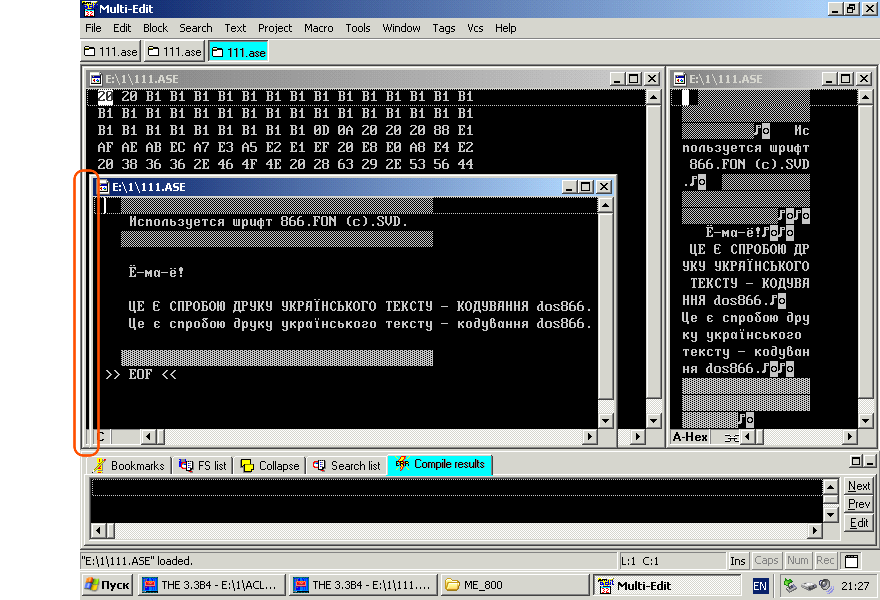The image size is (880, 600).
Task: Click the 'Ё-ма-ё!' text line
Action: click(x=156, y=273)
